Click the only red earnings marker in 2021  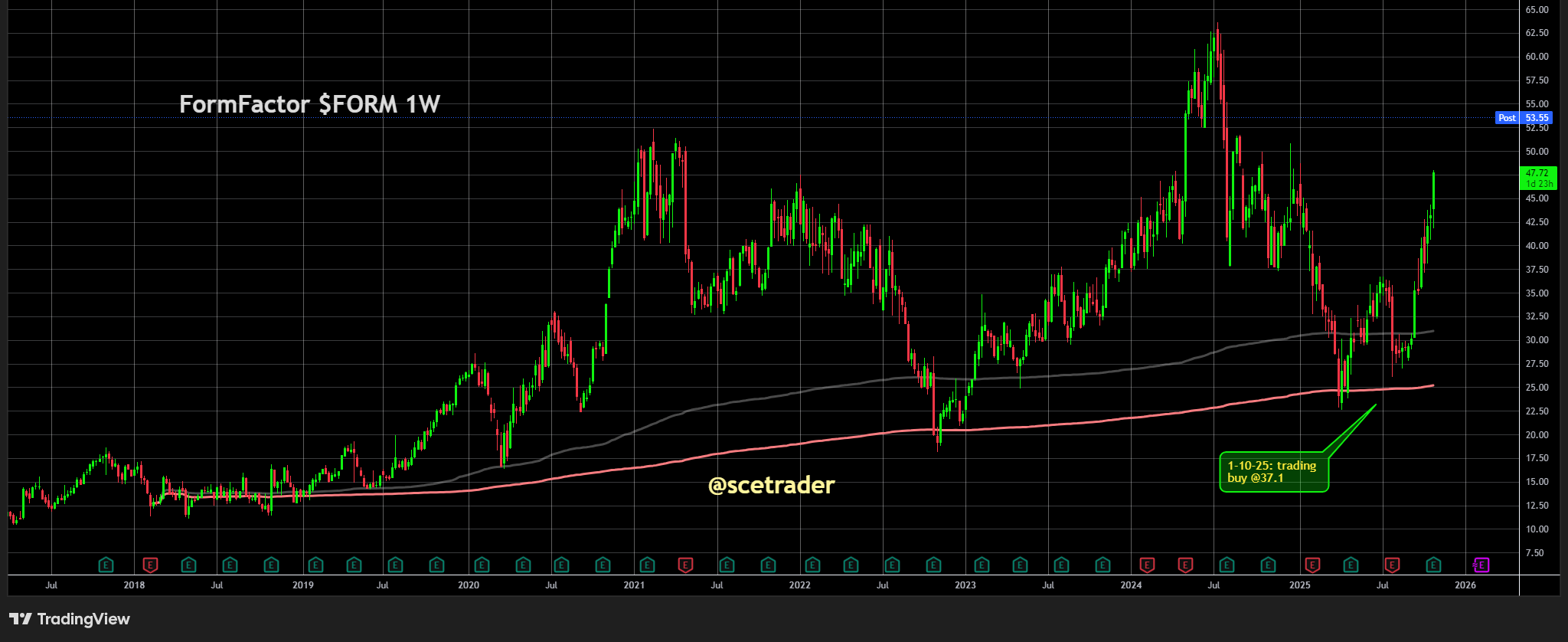[685, 565]
